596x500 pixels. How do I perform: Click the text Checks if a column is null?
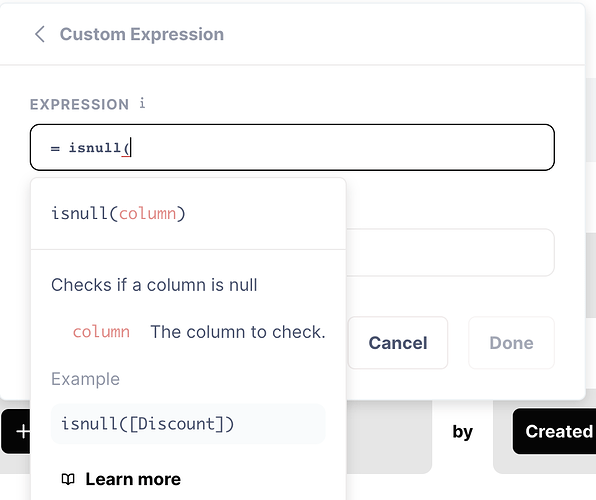point(154,285)
